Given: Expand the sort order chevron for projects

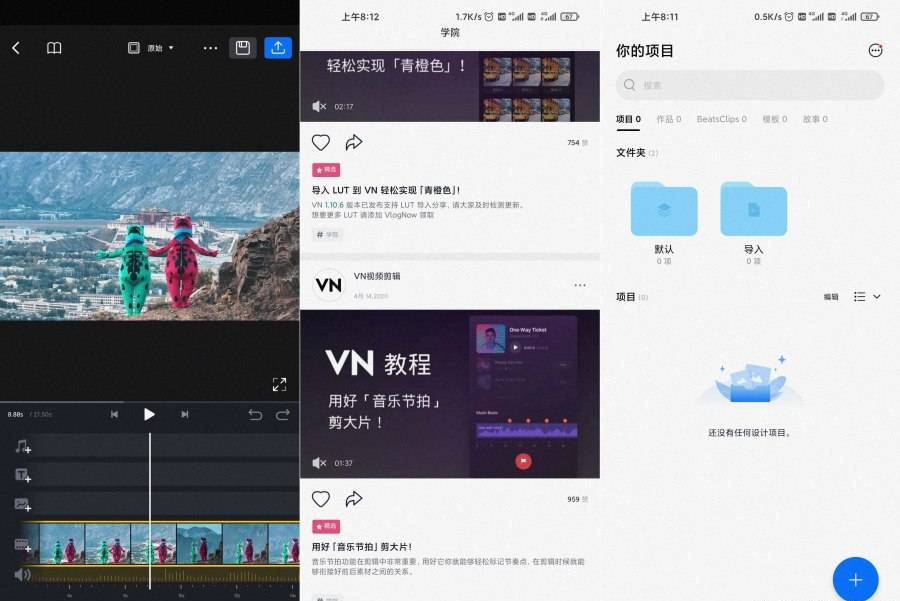Looking at the screenshot, I should (x=876, y=297).
